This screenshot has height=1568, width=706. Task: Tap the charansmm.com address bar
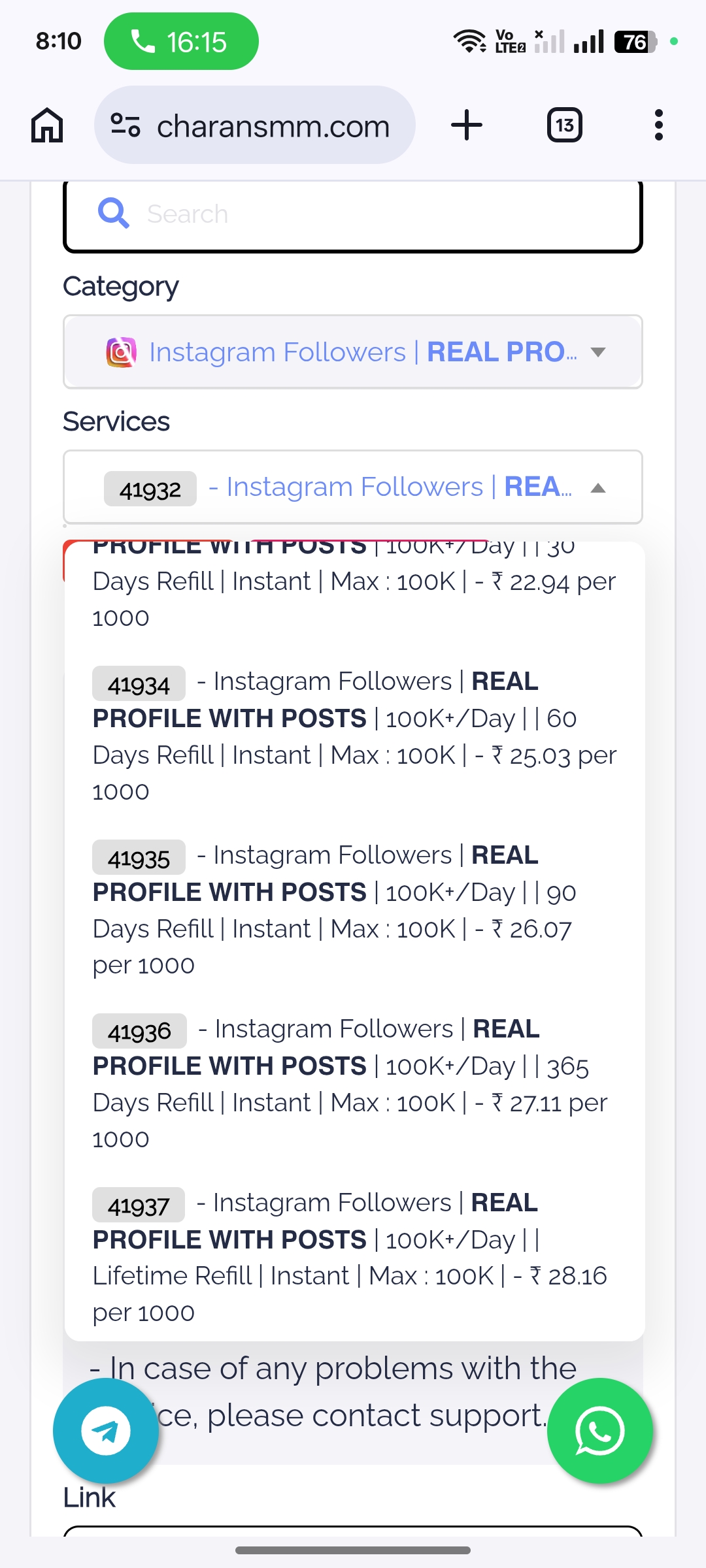[273, 125]
